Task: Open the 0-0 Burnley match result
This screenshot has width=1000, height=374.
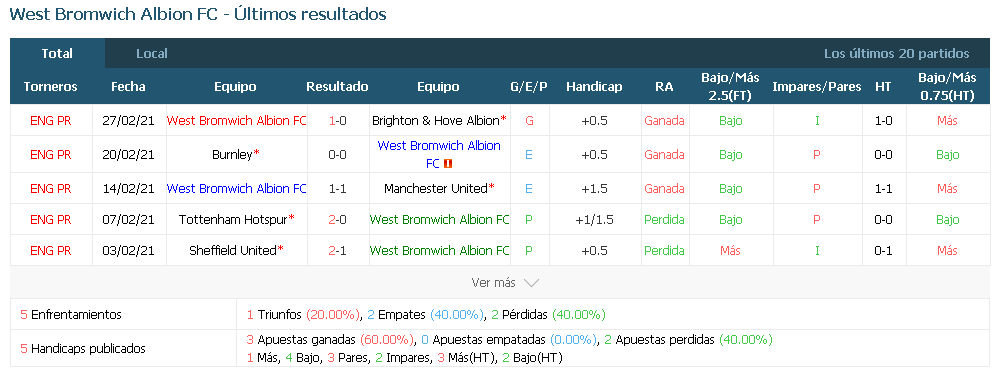Action: (x=337, y=154)
